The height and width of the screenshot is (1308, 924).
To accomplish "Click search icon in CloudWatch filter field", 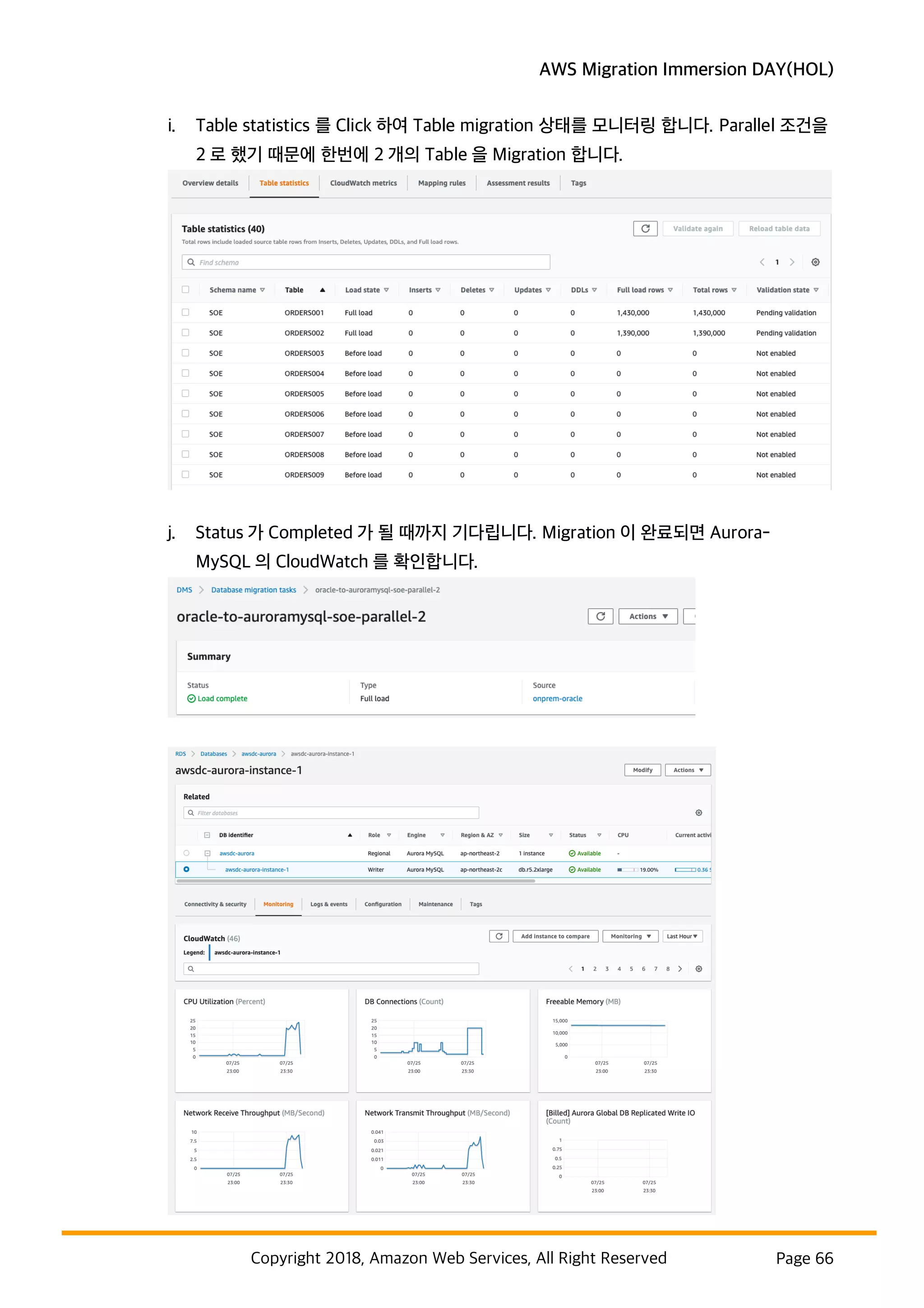I will pyautogui.click(x=191, y=969).
